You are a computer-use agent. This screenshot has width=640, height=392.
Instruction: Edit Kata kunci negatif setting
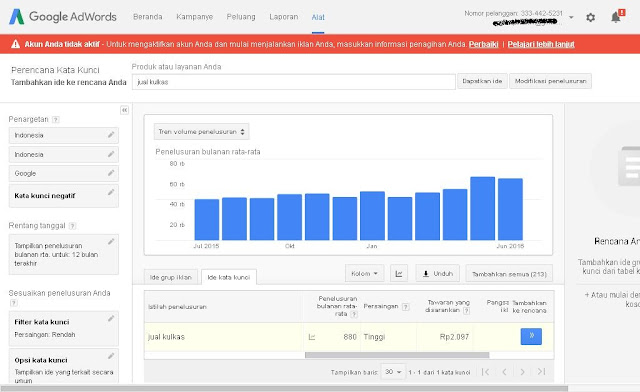pyautogui.click(x=111, y=192)
